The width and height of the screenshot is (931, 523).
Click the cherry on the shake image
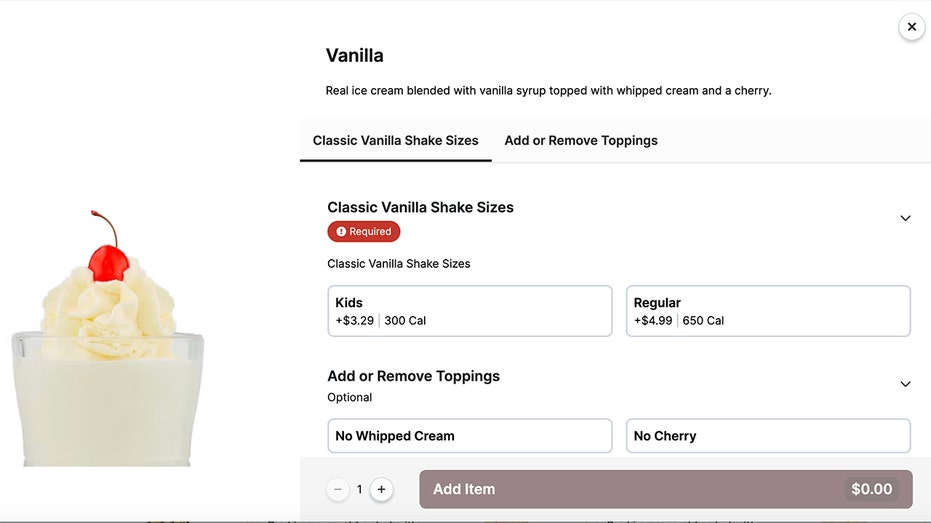click(x=105, y=261)
